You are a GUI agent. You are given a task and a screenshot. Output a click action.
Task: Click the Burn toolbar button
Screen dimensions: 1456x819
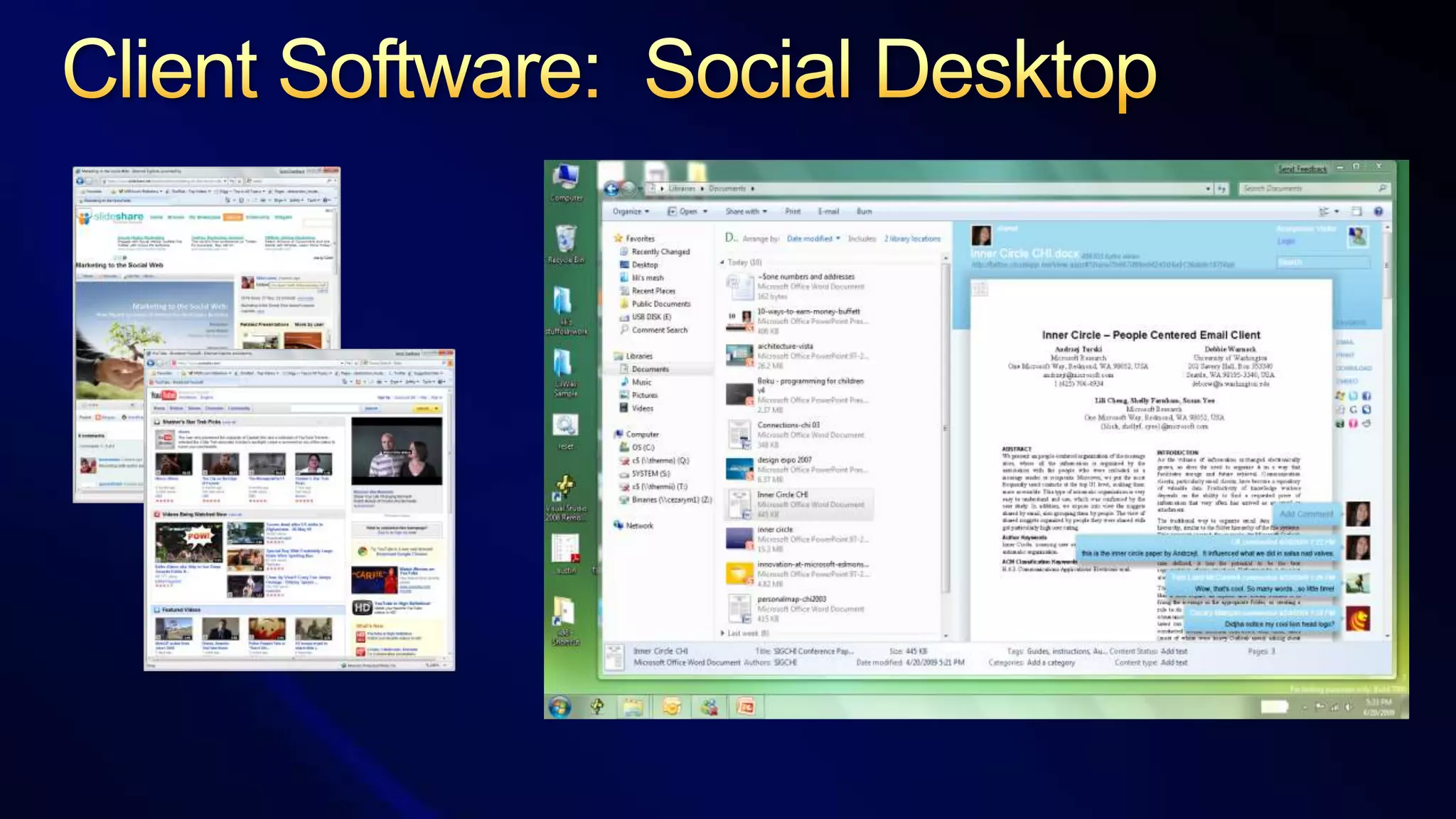[864, 212]
